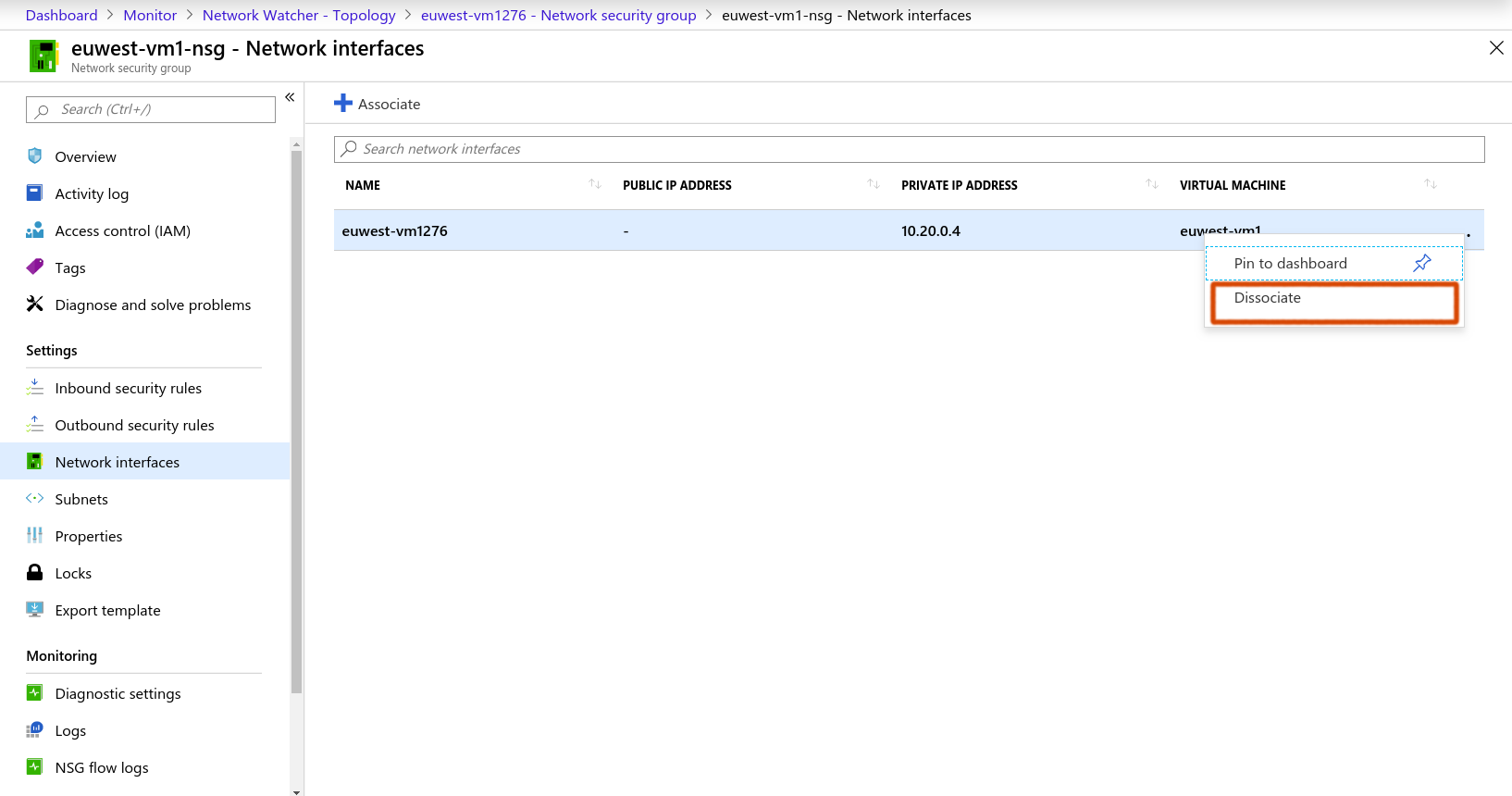Click the NSG flow logs icon
Viewport: 1512px width, 796px height.
pos(34,766)
